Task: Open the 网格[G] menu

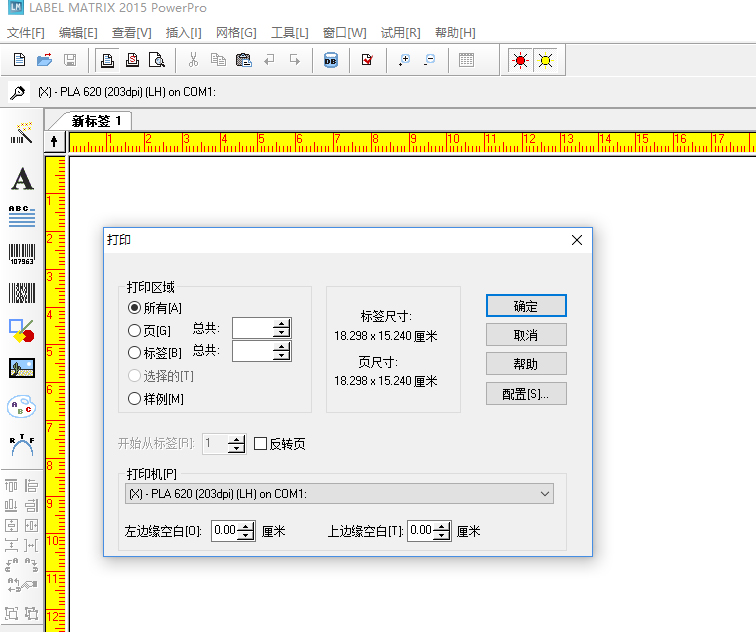Action: coord(236,33)
